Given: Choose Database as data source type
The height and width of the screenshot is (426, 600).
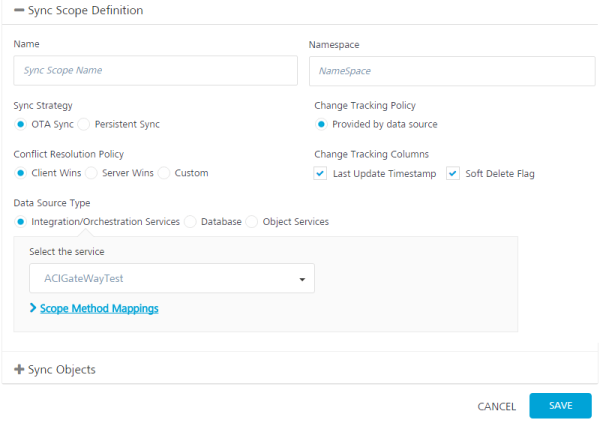Looking at the screenshot, I should 190,221.
